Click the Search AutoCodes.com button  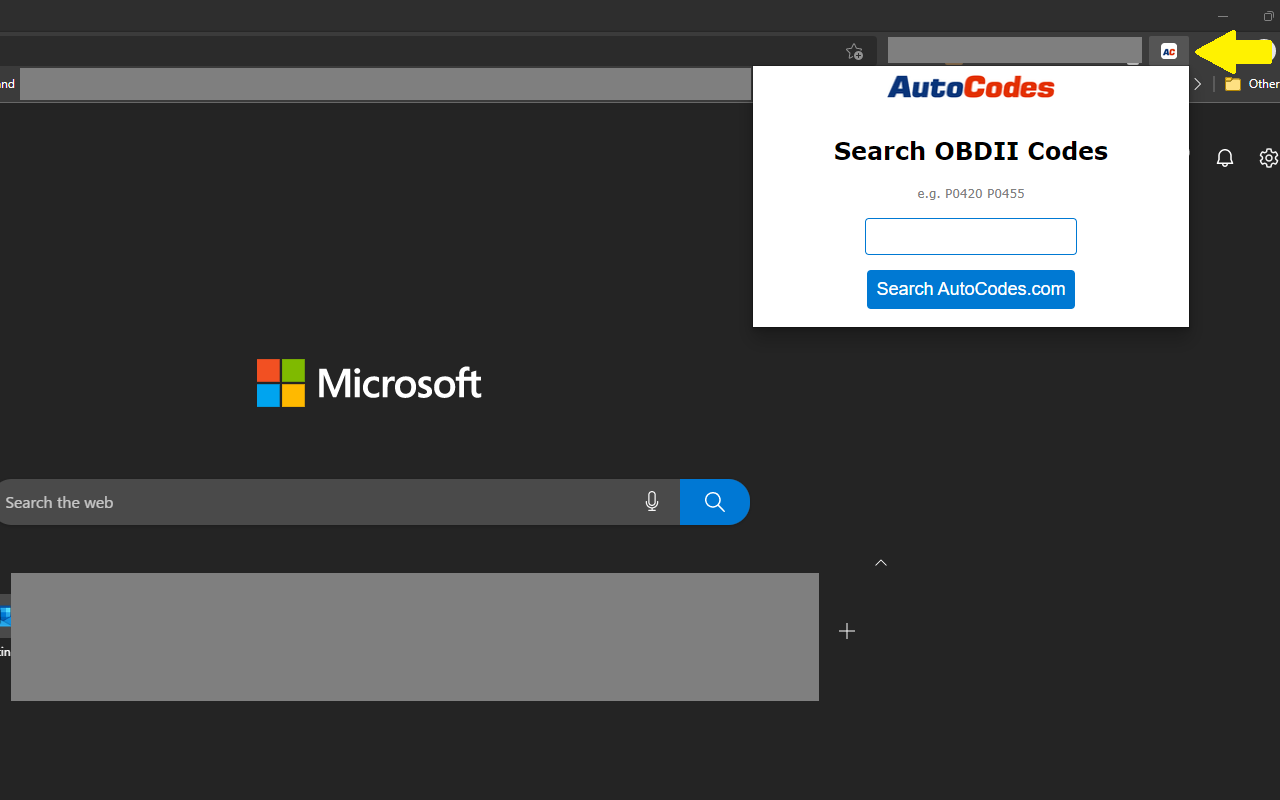971,289
